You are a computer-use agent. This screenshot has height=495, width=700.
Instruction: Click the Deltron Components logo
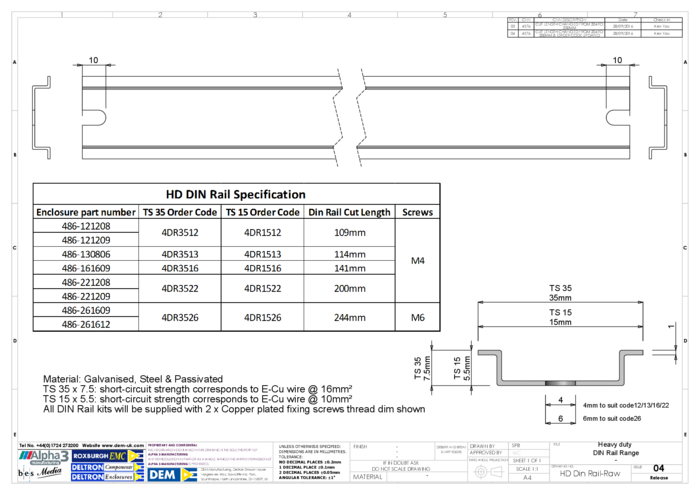tap(107, 467)
